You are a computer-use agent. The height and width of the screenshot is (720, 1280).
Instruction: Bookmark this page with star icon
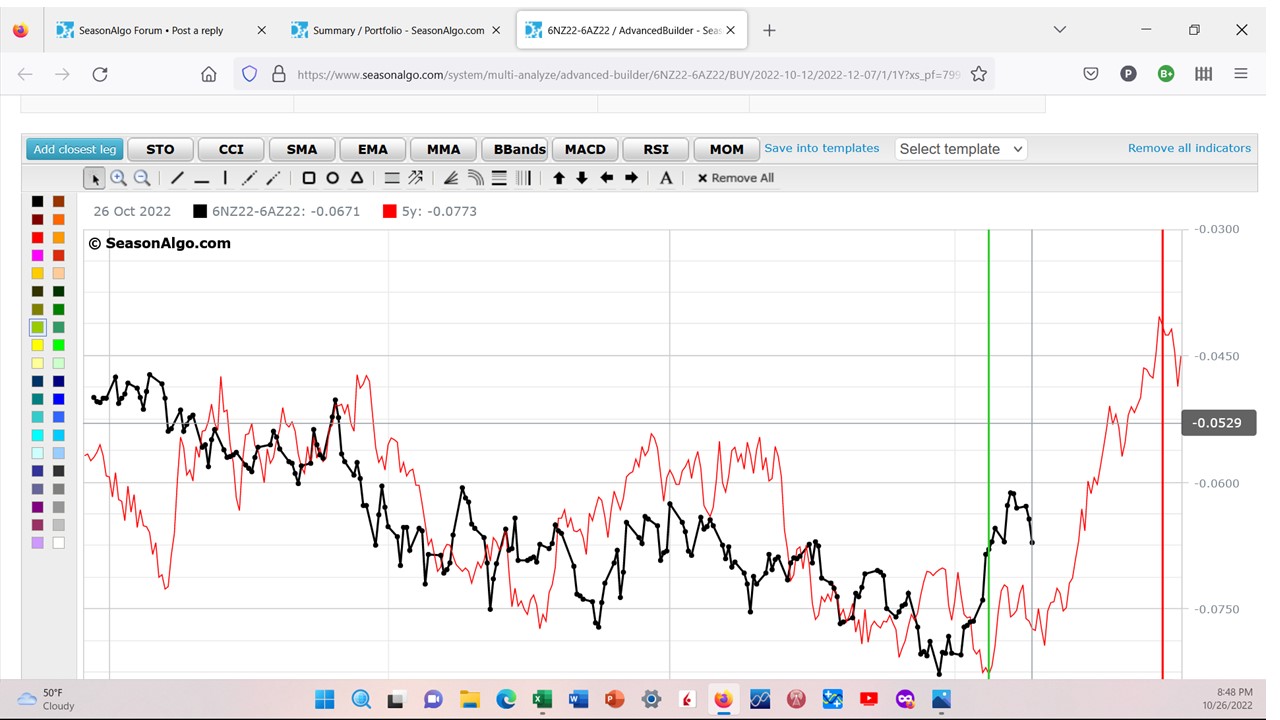979,74
